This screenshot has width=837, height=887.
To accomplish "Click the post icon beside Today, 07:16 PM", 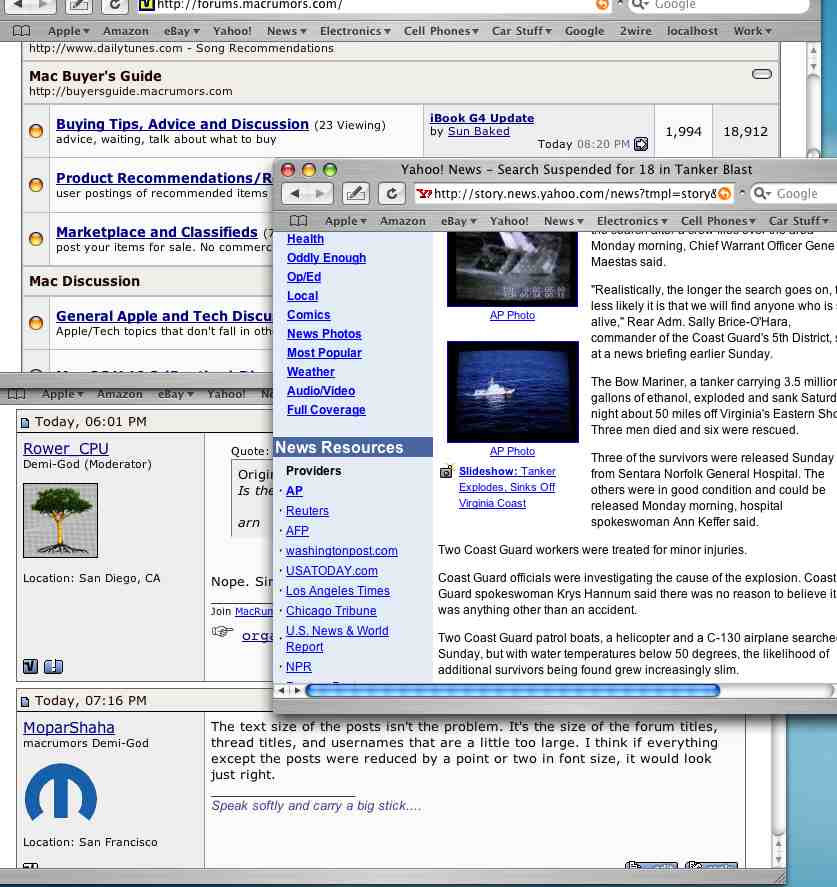I will click(x=25, y=701).
